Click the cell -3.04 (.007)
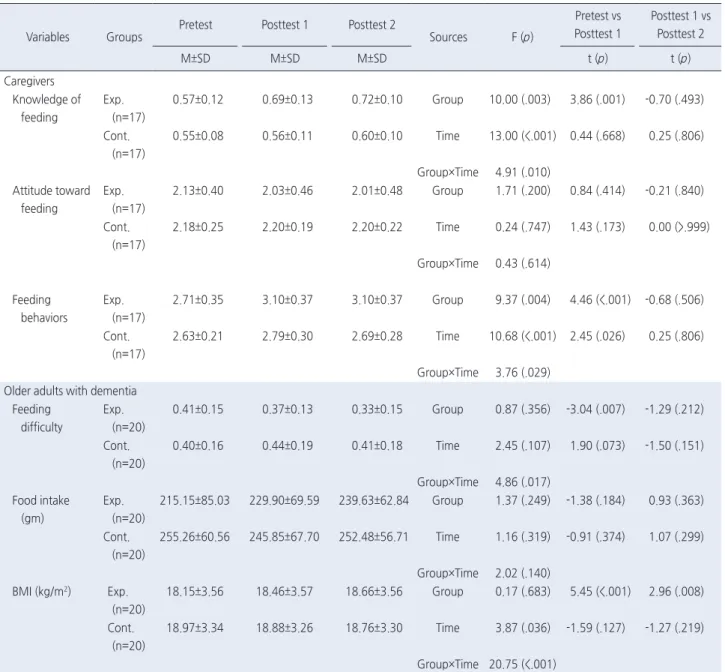Viewport: 725px width, 672px height. tap(596, 409)
